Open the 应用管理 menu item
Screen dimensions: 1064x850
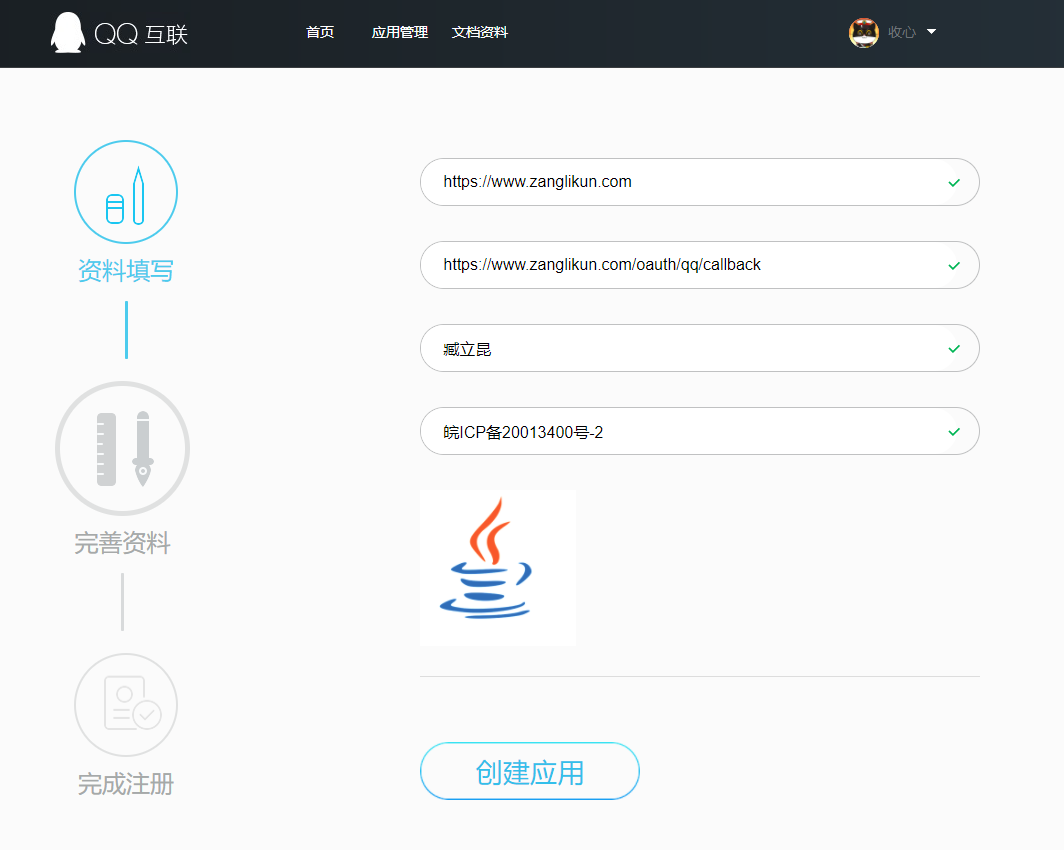coord(399,32)
